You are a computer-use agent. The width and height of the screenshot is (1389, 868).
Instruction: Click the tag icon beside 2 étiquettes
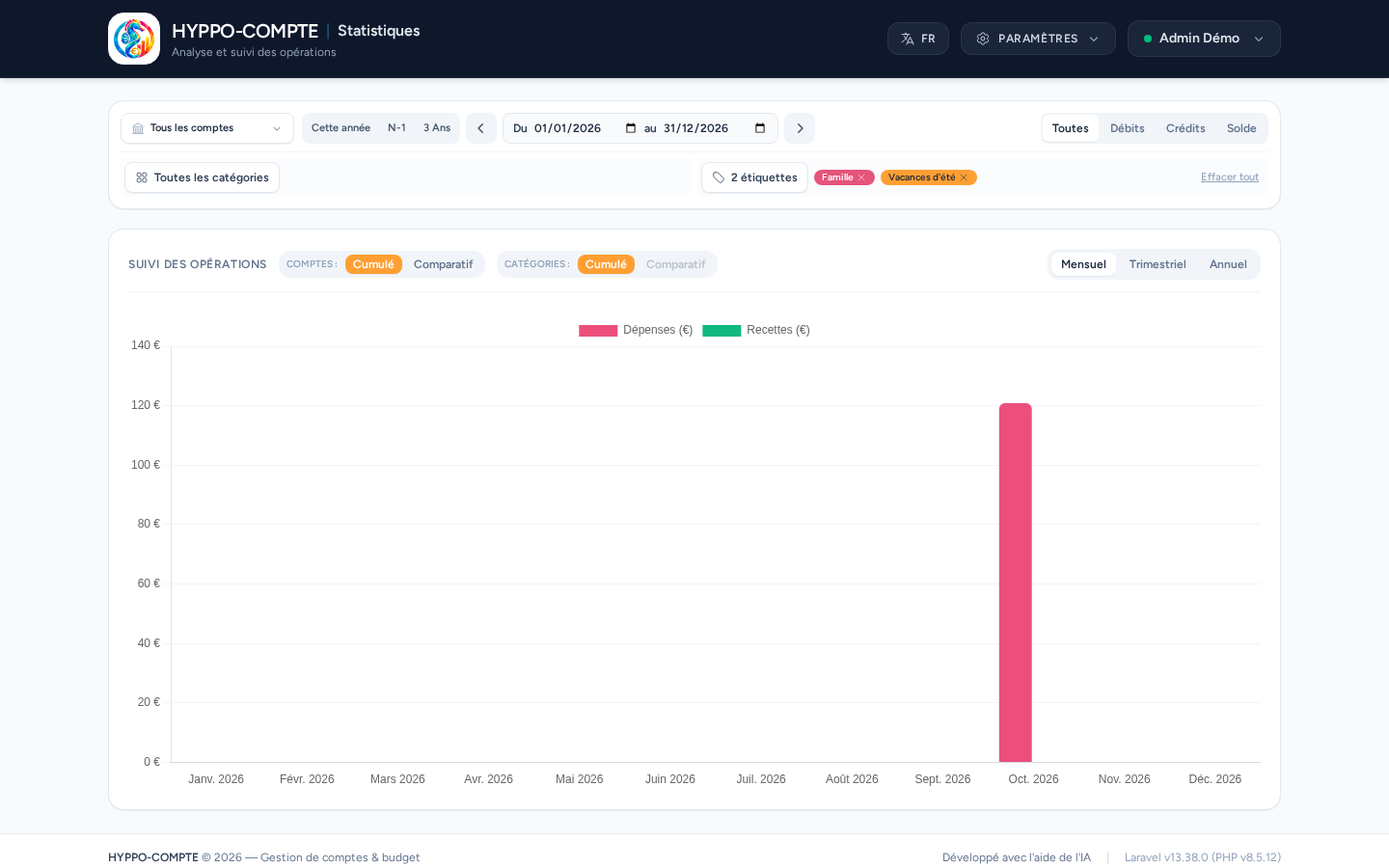tap(719, 177)
